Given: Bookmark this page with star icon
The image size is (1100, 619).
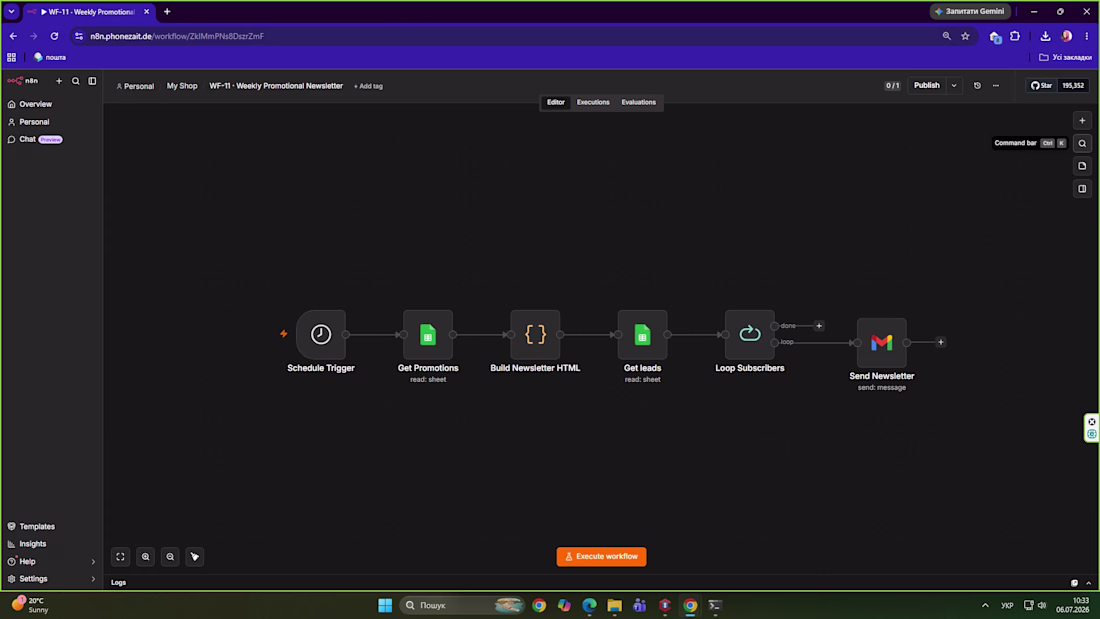Looking at the screenshot, I should [x=965, y=36].
